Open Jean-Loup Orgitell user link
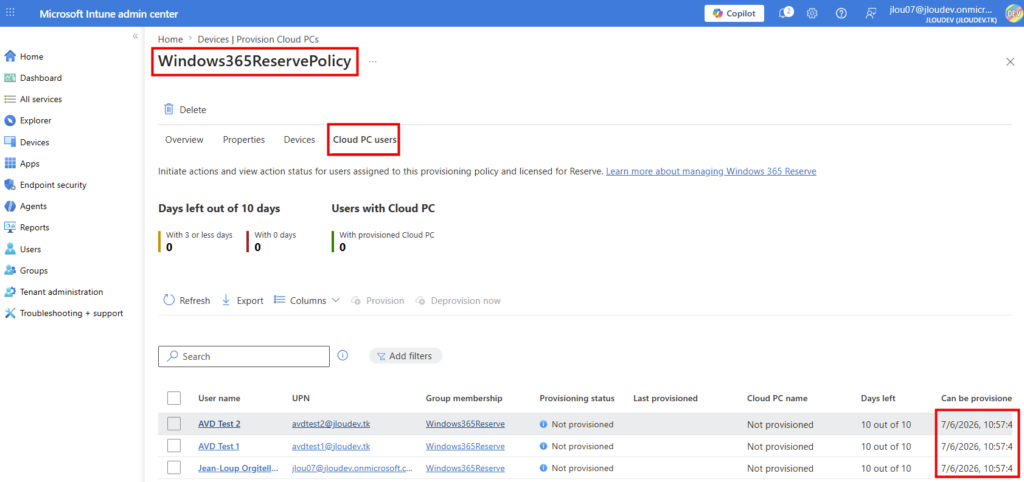 click(x=238, y=468)
